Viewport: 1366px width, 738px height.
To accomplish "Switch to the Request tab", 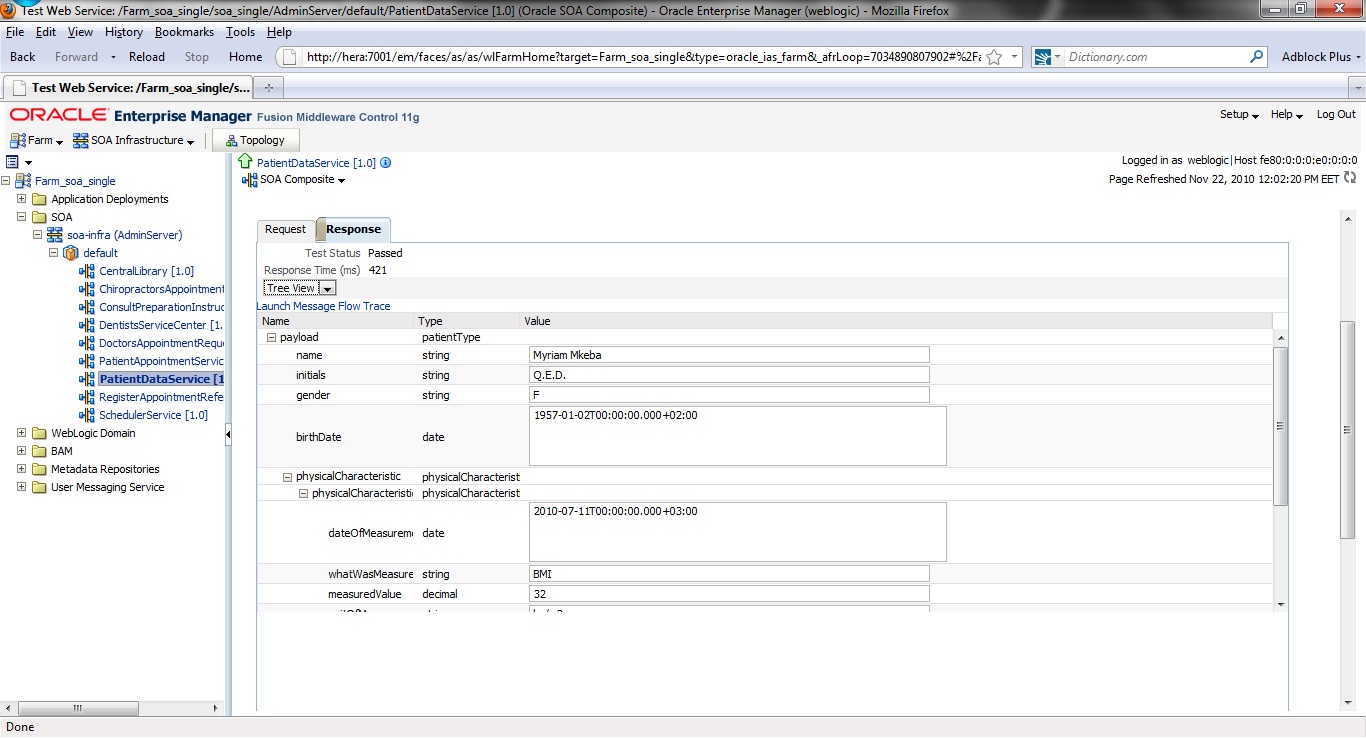I will pos(285,229).
